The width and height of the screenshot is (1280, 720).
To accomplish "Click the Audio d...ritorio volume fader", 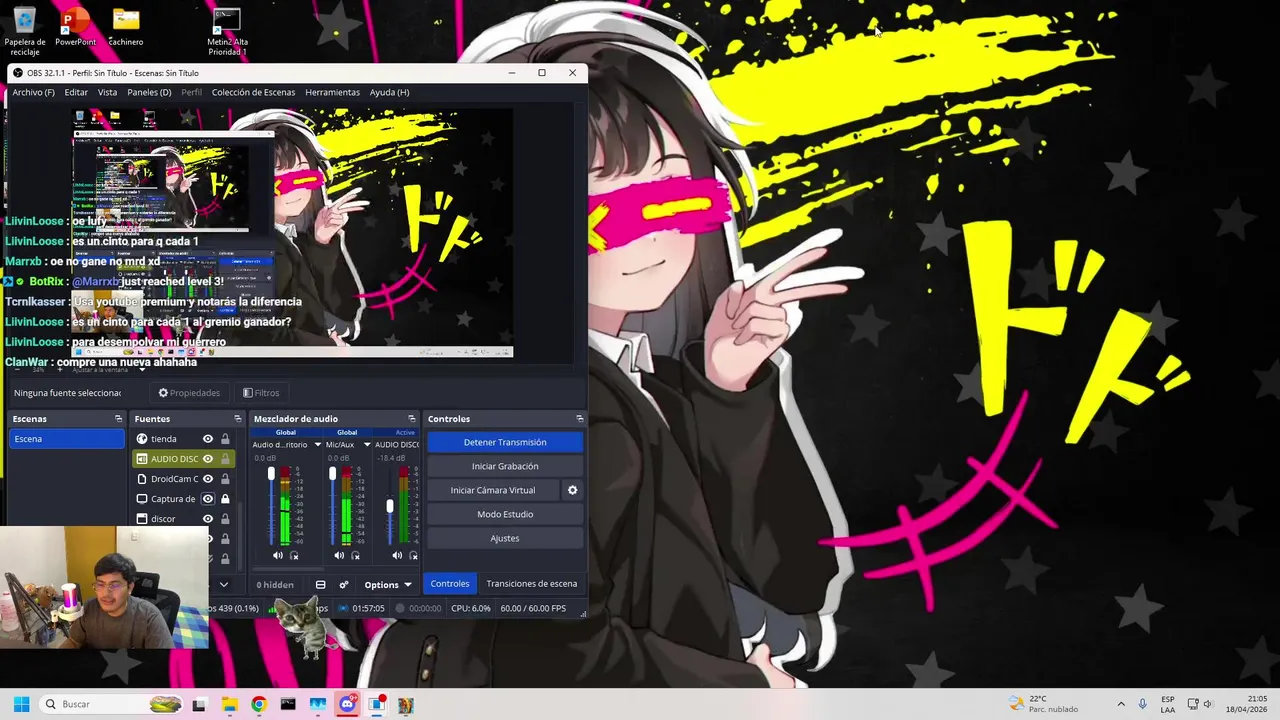I will (271, 474).
